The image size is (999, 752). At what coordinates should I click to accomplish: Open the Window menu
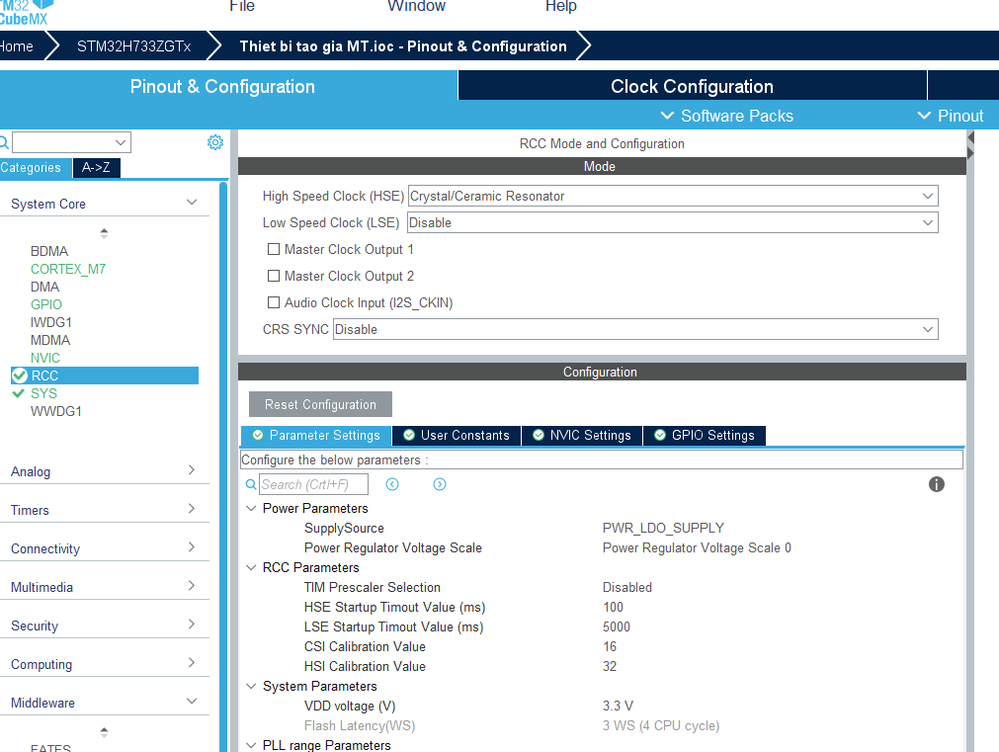(x=417, y=6)
